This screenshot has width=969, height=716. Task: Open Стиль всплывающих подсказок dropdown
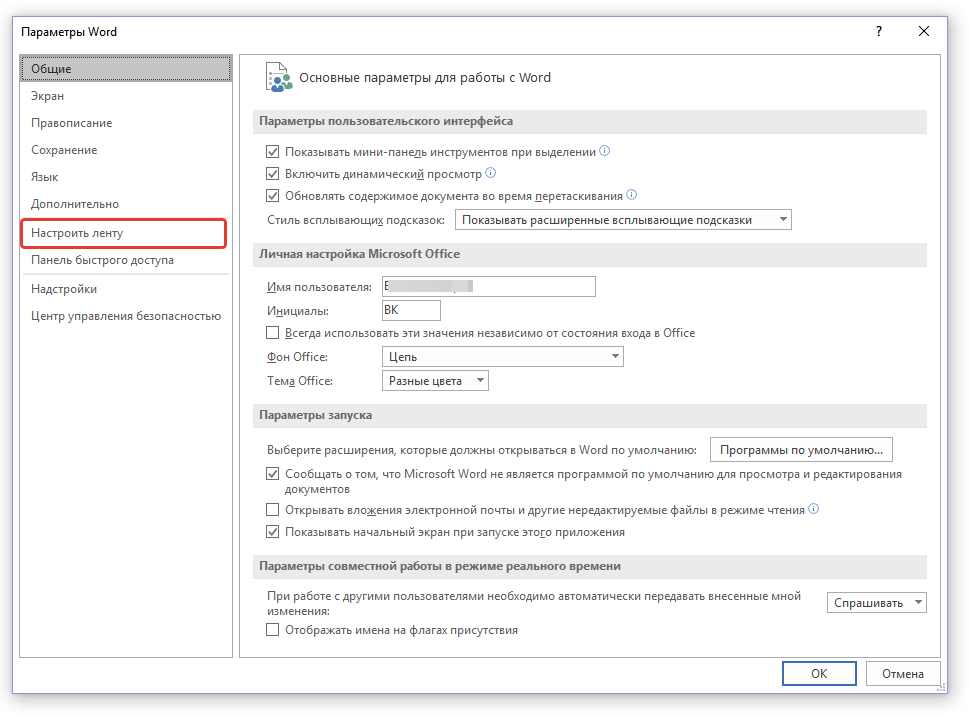pos(622,219)
